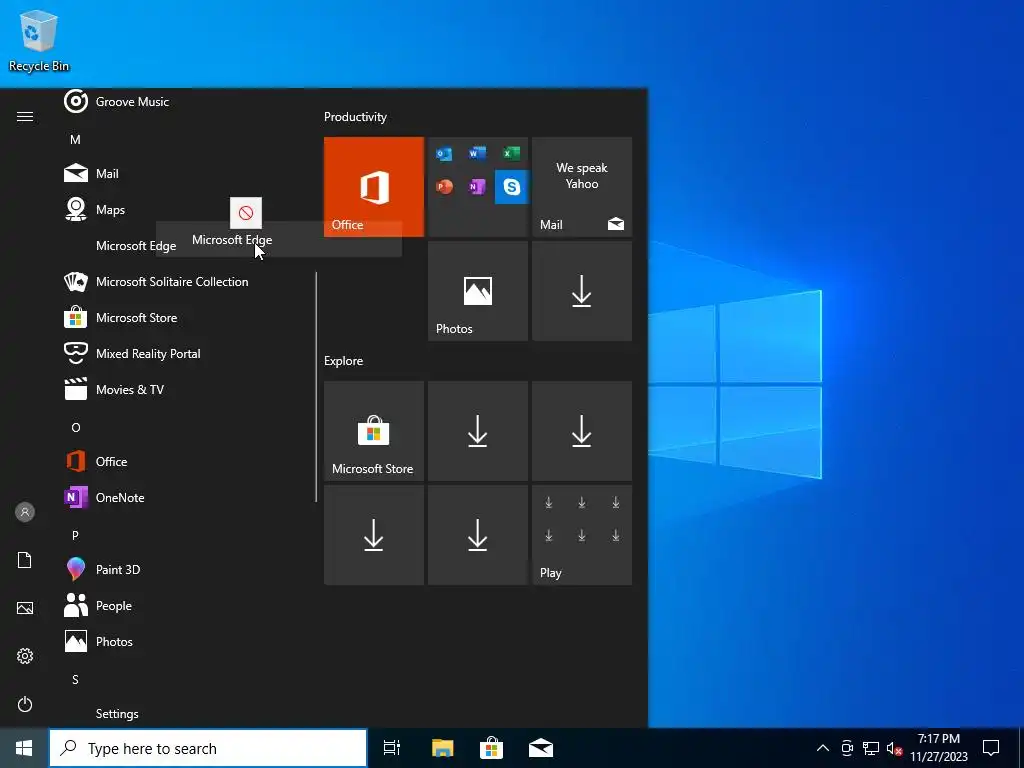Open Mail in the app list
The width and height of the screenshot is (1024, 768).
coord(185,174)
